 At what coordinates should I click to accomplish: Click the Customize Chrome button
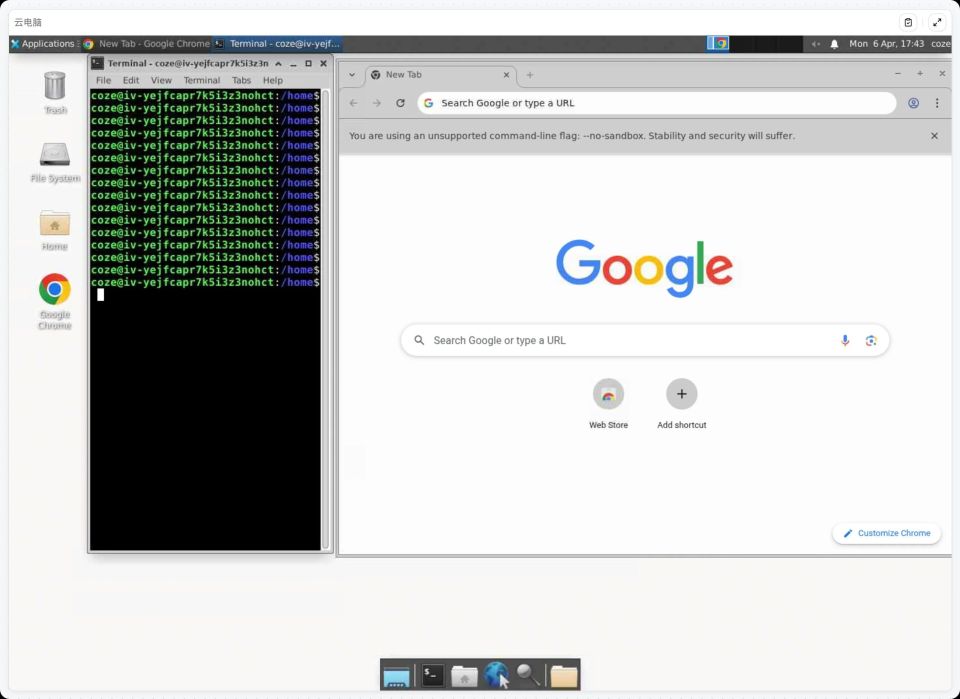pyautogui.click(x=887, y=533)
